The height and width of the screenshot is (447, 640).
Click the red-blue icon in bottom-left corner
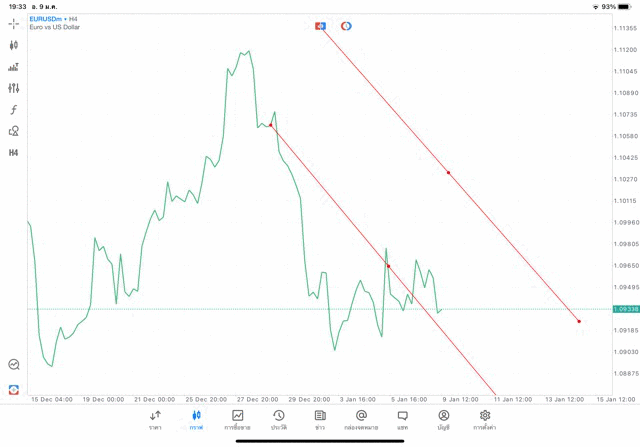click(x=14, y=390)
